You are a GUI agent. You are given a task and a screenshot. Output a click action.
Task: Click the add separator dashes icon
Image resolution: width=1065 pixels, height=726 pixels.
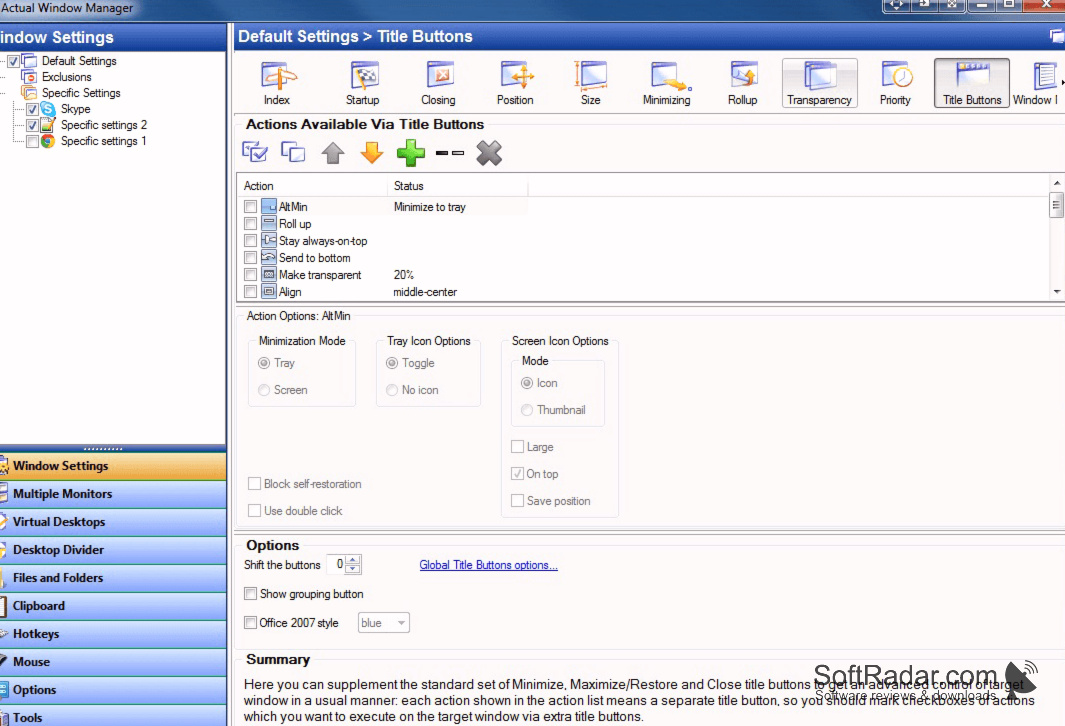click(x=450, y=153)
